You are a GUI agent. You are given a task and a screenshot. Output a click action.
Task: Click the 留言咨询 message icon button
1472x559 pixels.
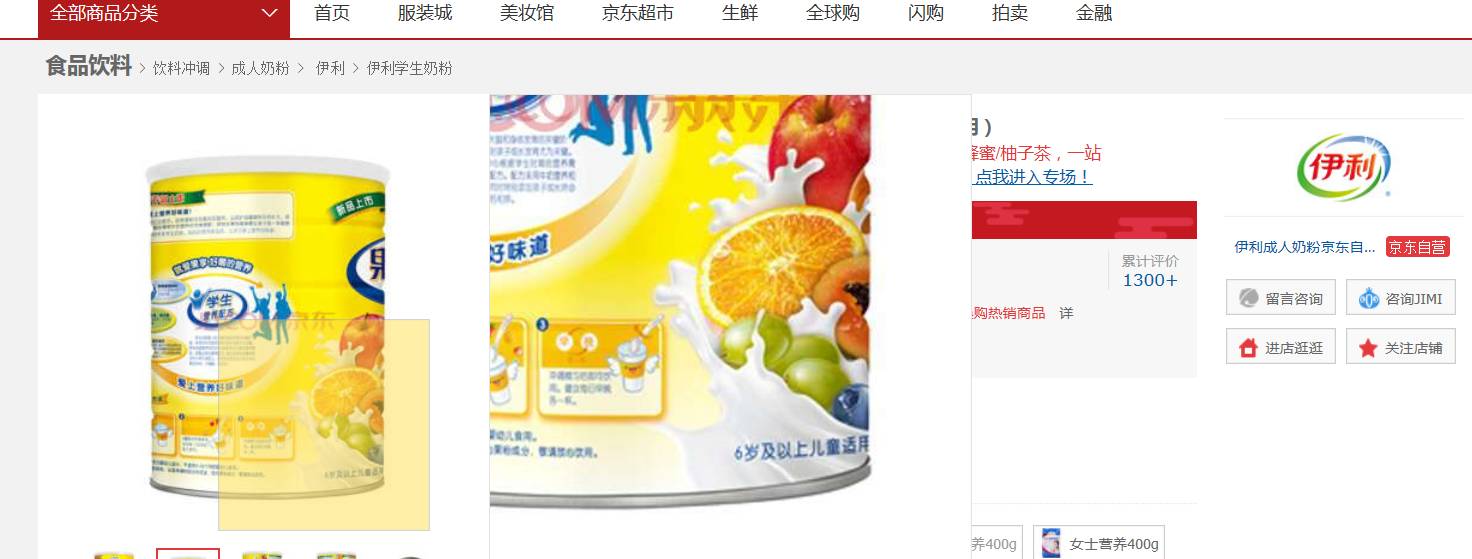tap(1280, 298)
